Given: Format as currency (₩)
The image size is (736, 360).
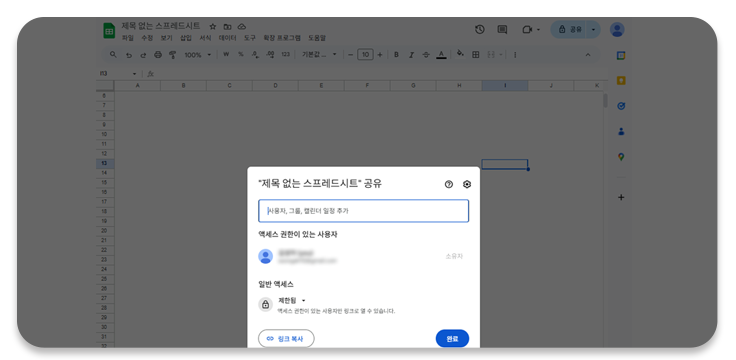Looking at the screenshot, I should (226, 54).
